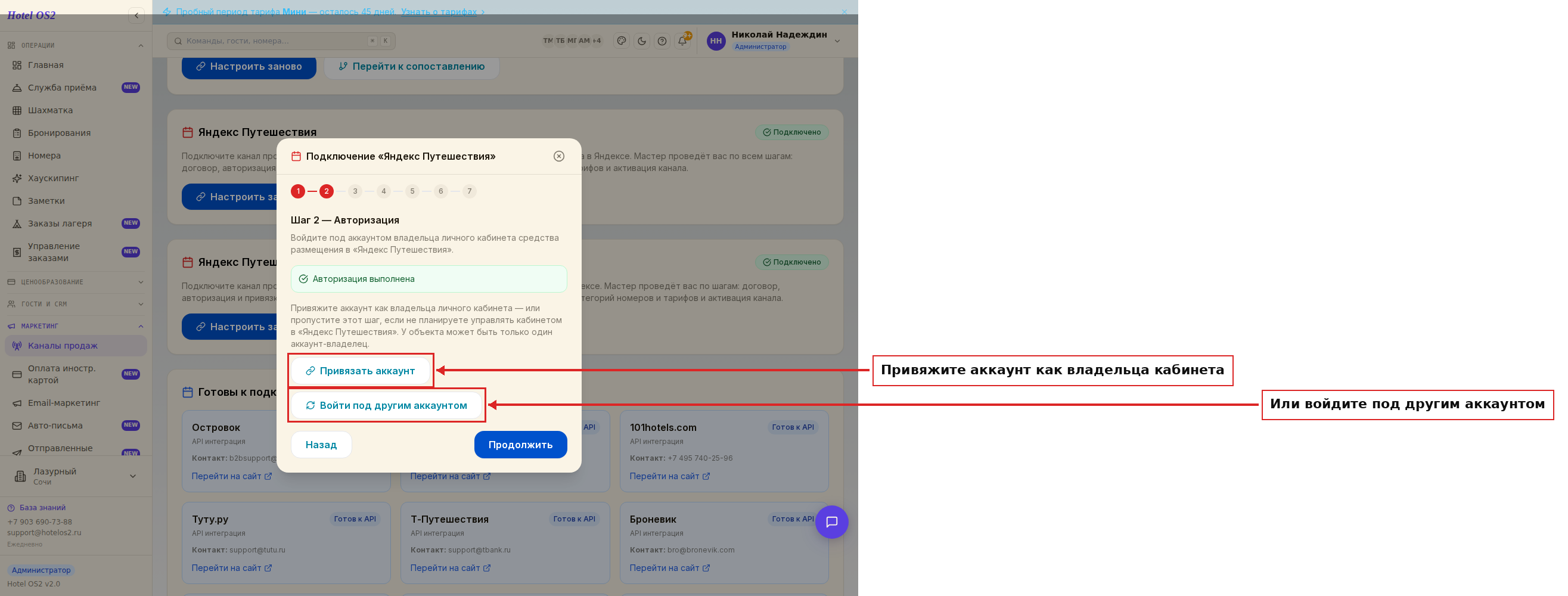Go to wizard step 1
The image size is (1568, 596).
[297, 191]
